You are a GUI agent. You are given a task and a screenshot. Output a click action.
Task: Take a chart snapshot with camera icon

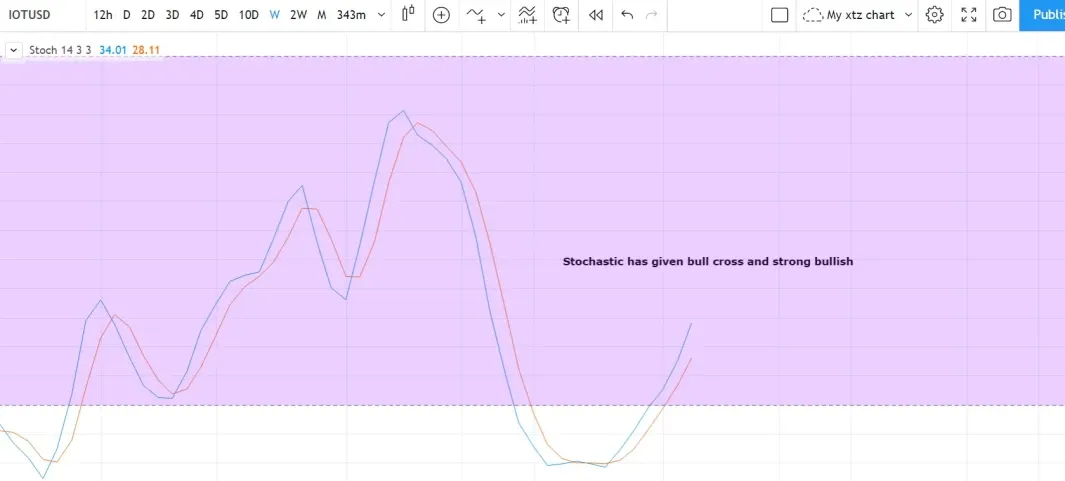[1003, 15]
